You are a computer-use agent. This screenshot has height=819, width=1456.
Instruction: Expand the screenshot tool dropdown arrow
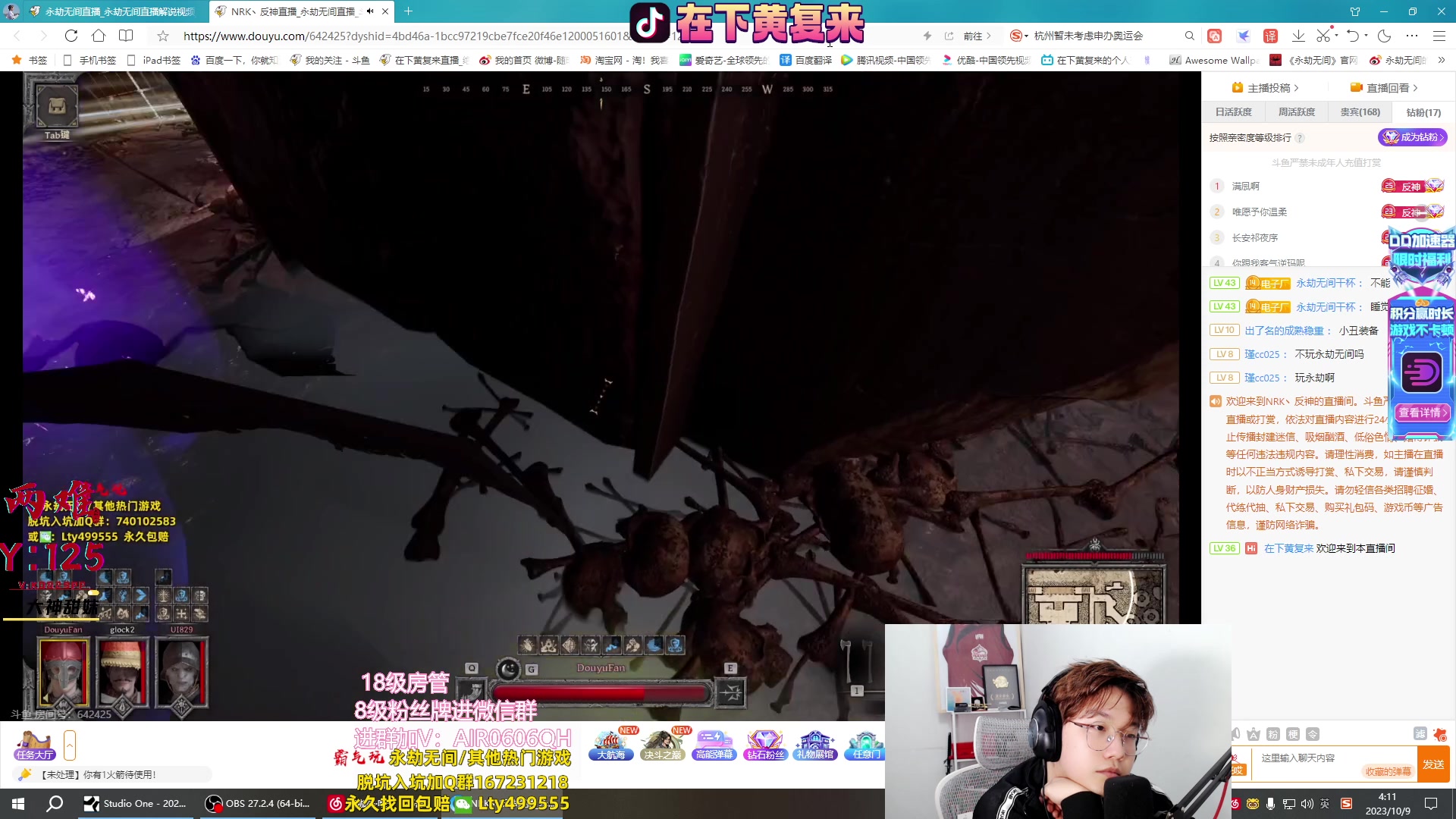point(1336,35)
